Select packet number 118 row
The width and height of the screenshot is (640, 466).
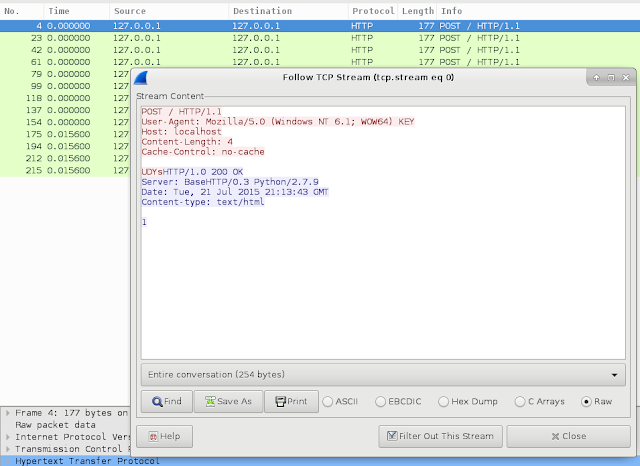pos(65,98)
